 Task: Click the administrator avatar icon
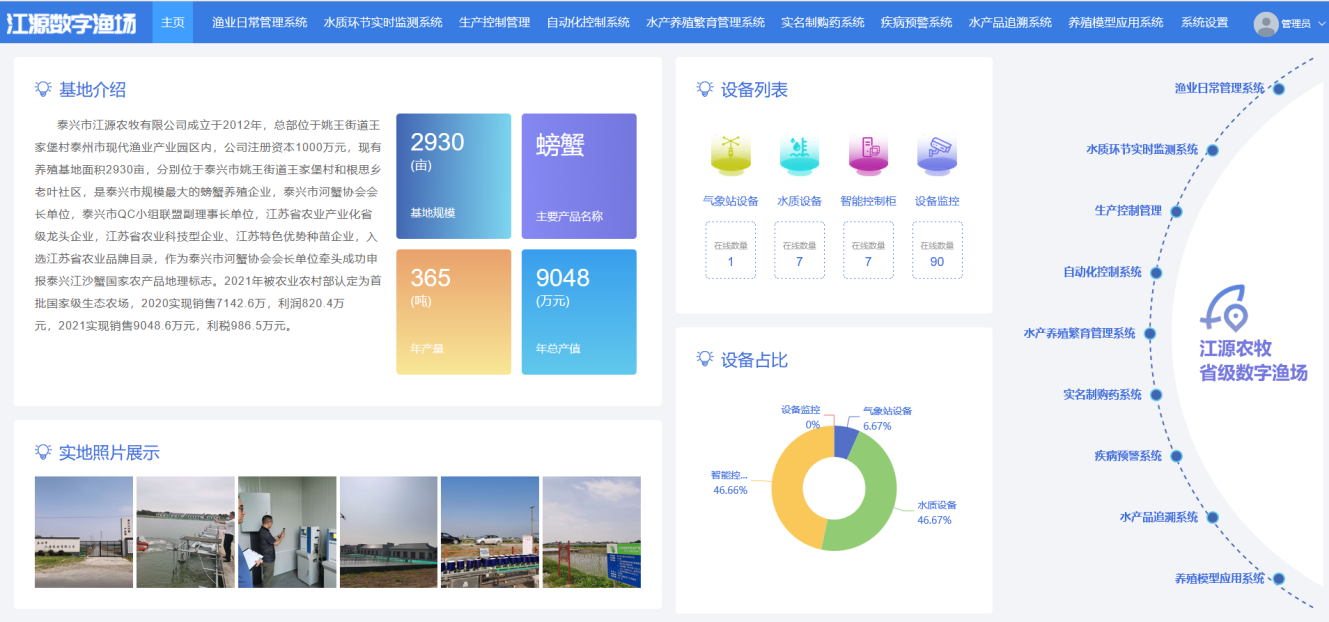pyautogui.click(x=1266, y=23)
